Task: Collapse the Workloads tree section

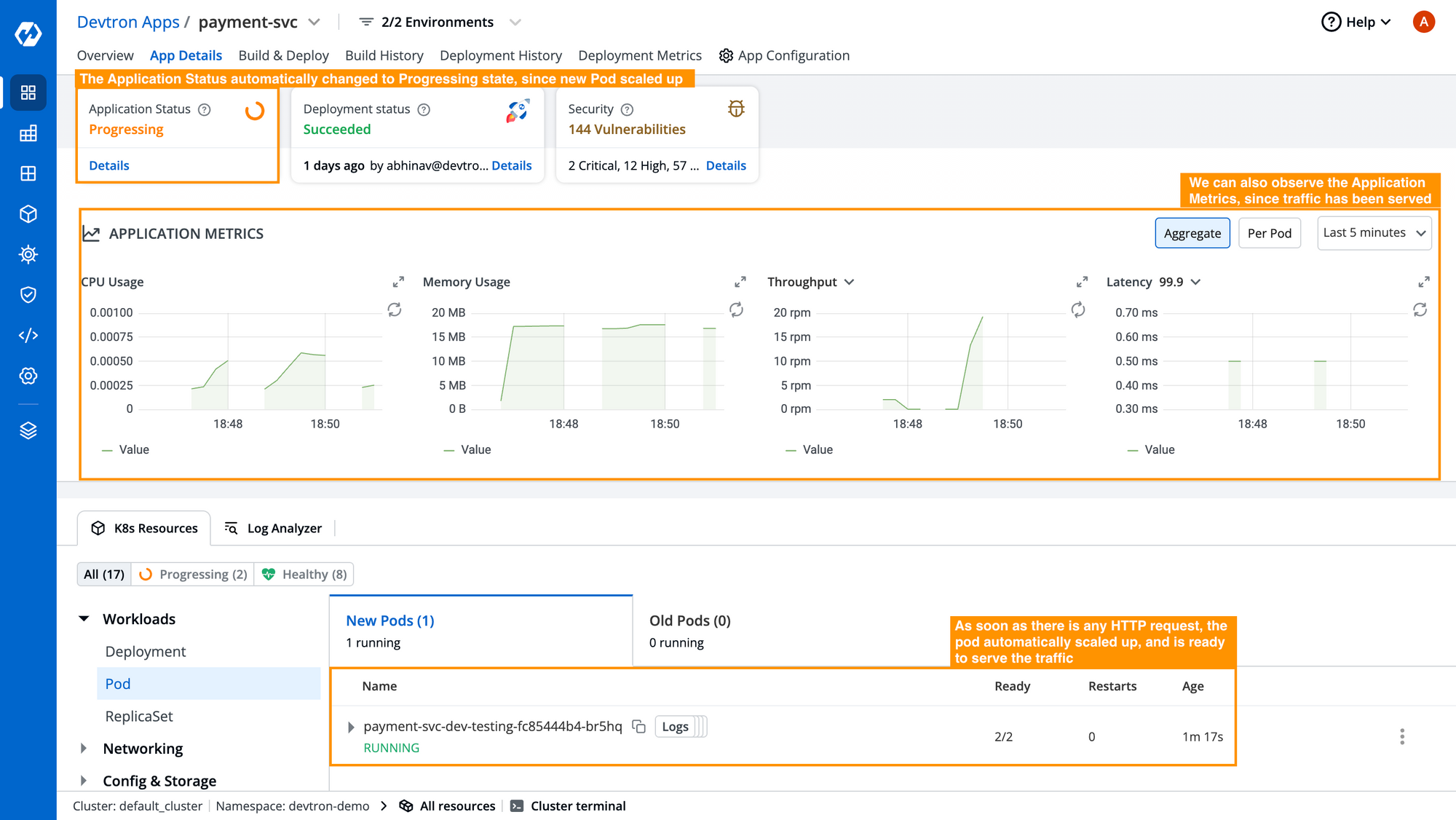Action: tap(84, 618)
